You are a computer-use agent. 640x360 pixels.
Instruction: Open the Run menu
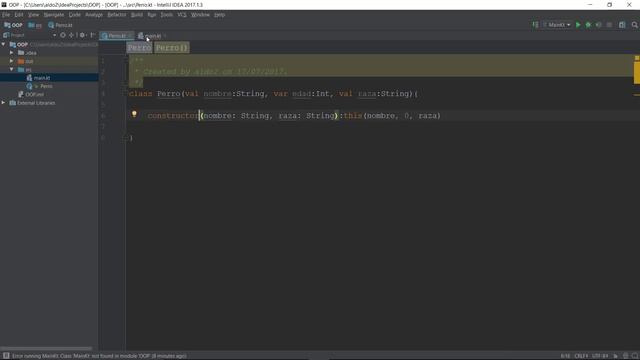[x=151, y=15]
